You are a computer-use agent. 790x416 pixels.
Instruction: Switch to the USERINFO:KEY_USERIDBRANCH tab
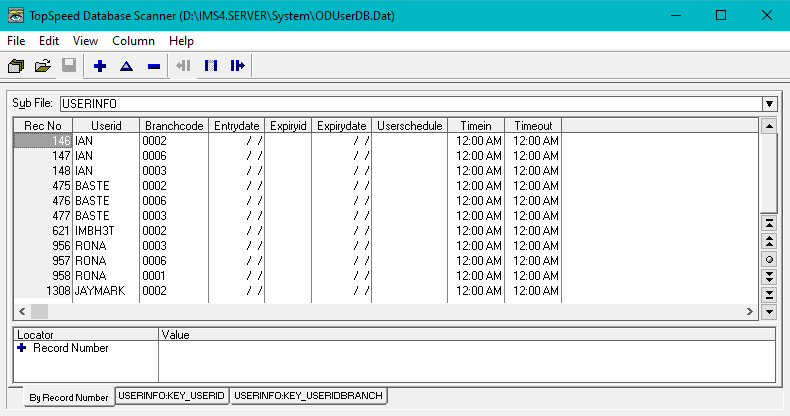point(308,396)
